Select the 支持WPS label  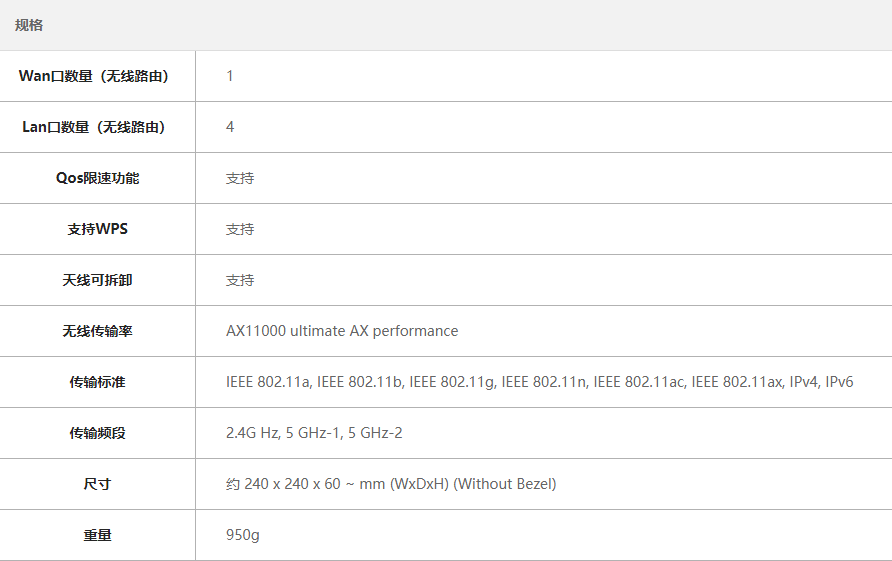97,229
